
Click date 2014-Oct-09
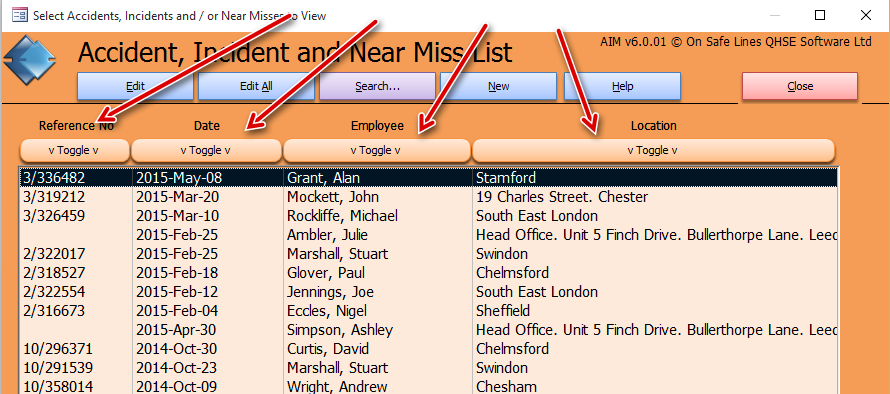pos(176,387)
